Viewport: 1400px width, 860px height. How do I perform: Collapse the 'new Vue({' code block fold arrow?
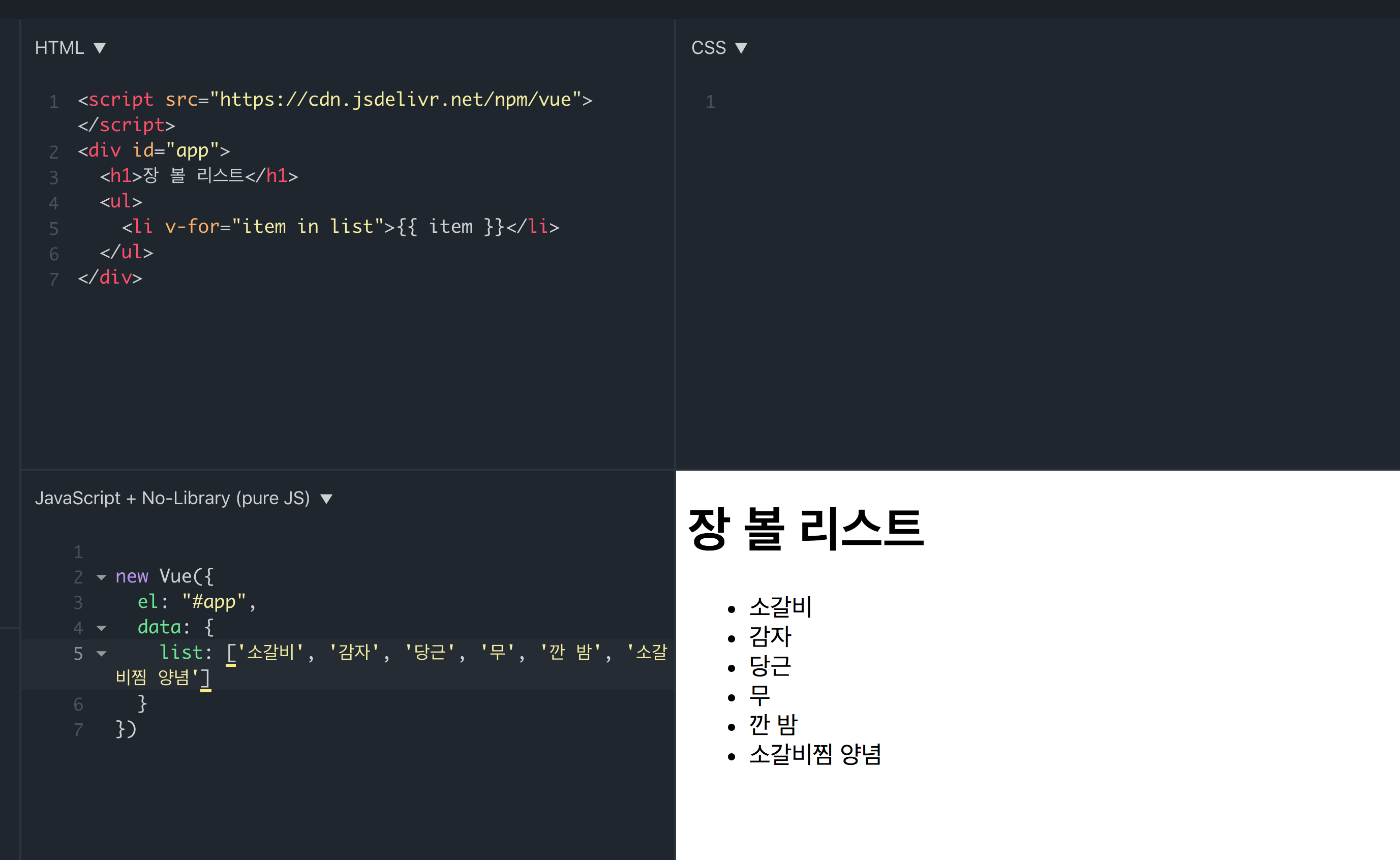(x=101, y=577)
